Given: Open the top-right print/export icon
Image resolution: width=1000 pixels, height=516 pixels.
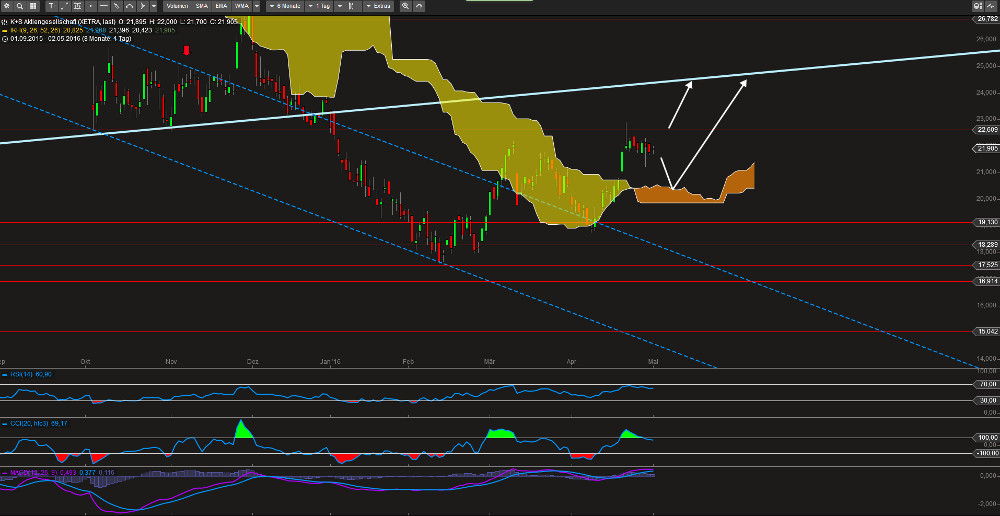Looking at the screenshot, I should (978, 6).
